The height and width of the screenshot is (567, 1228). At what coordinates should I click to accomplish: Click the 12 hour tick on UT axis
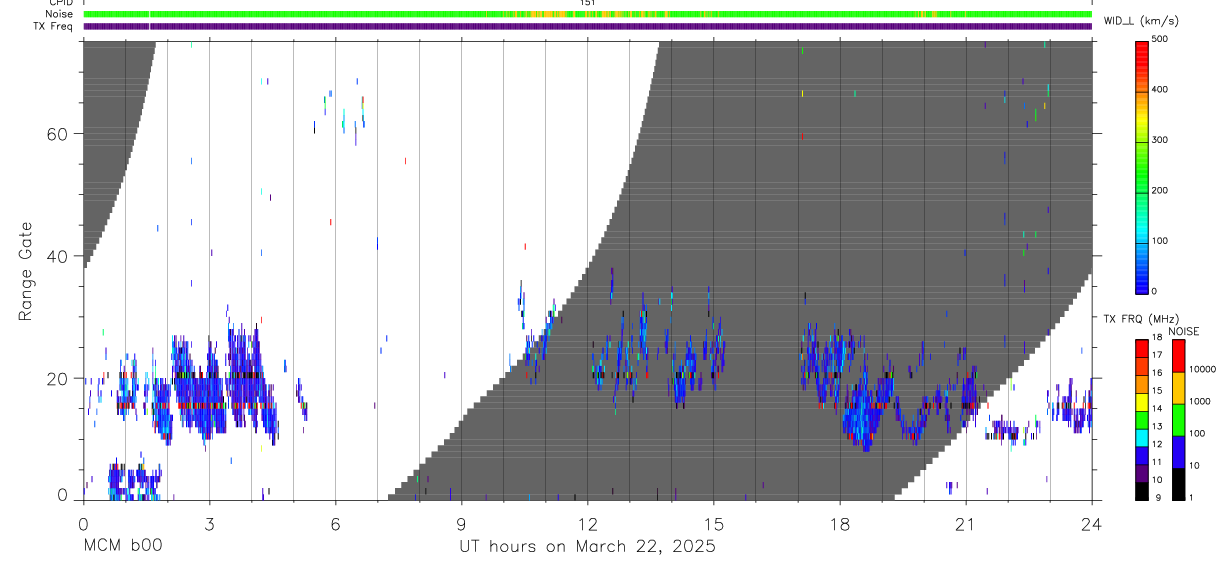(x=587, y=523)
